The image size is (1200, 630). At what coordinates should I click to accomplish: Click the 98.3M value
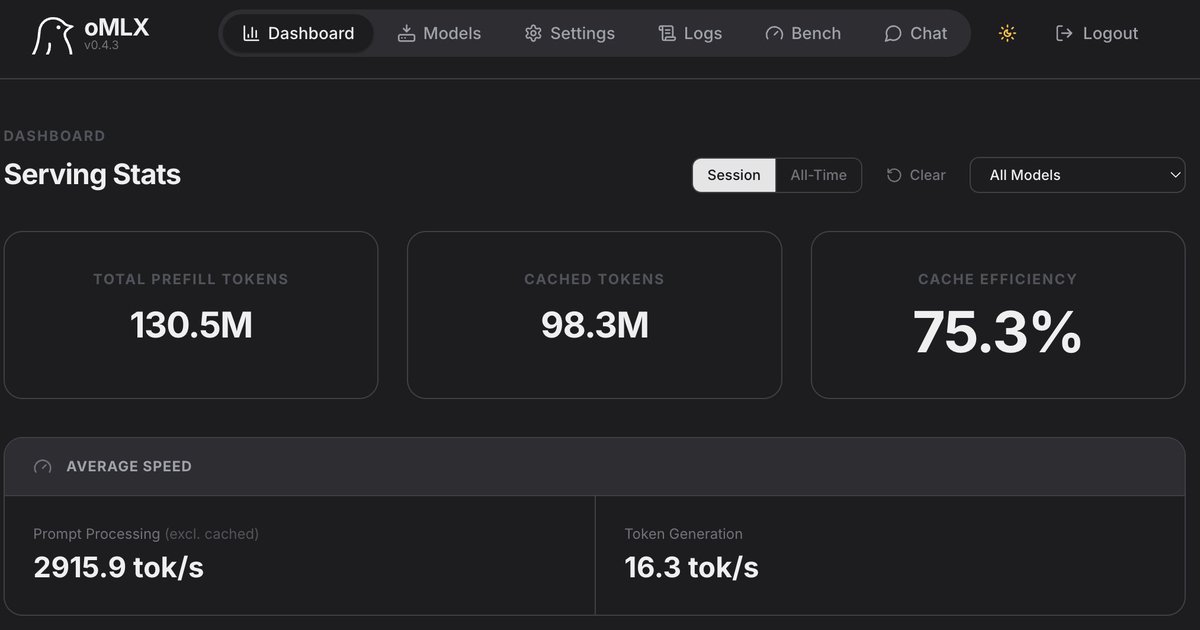pos(595,325)
